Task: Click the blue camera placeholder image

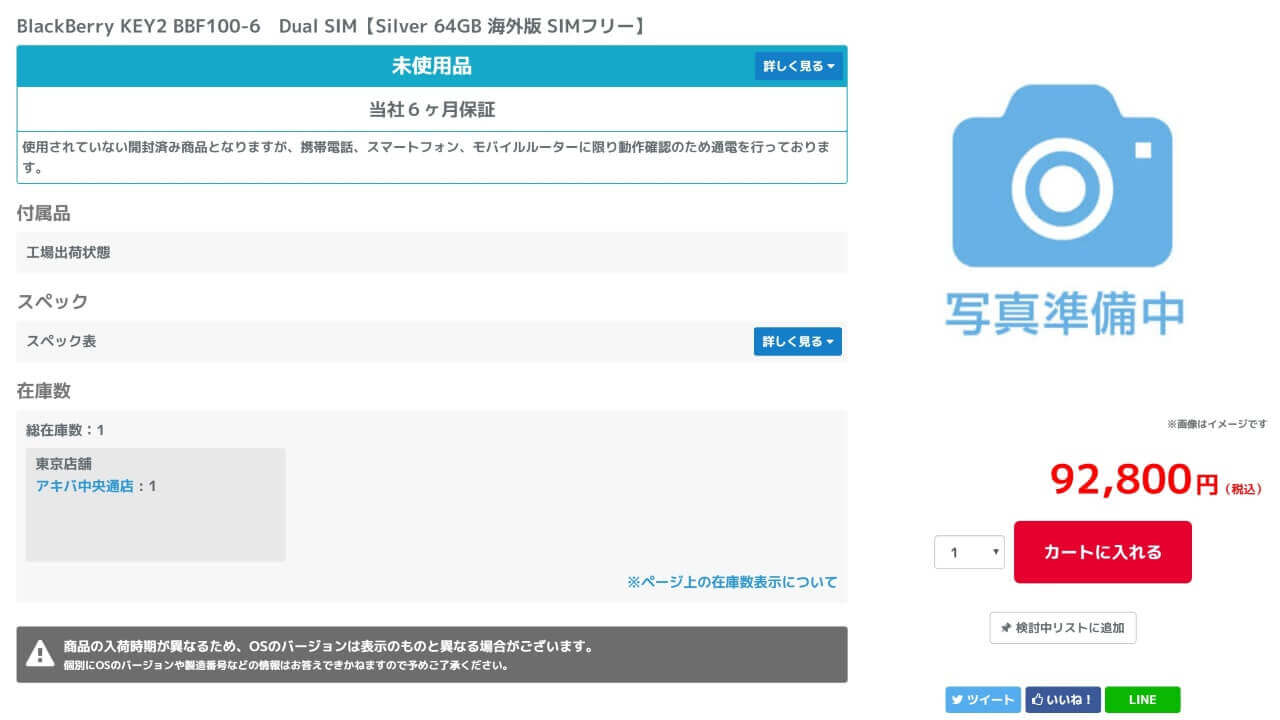Action: click(x=1062, y=177)
